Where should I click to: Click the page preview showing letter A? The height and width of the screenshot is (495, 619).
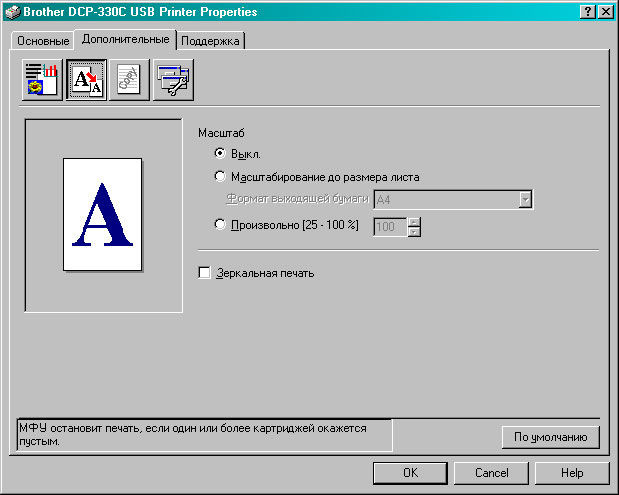tap(102, 214)
